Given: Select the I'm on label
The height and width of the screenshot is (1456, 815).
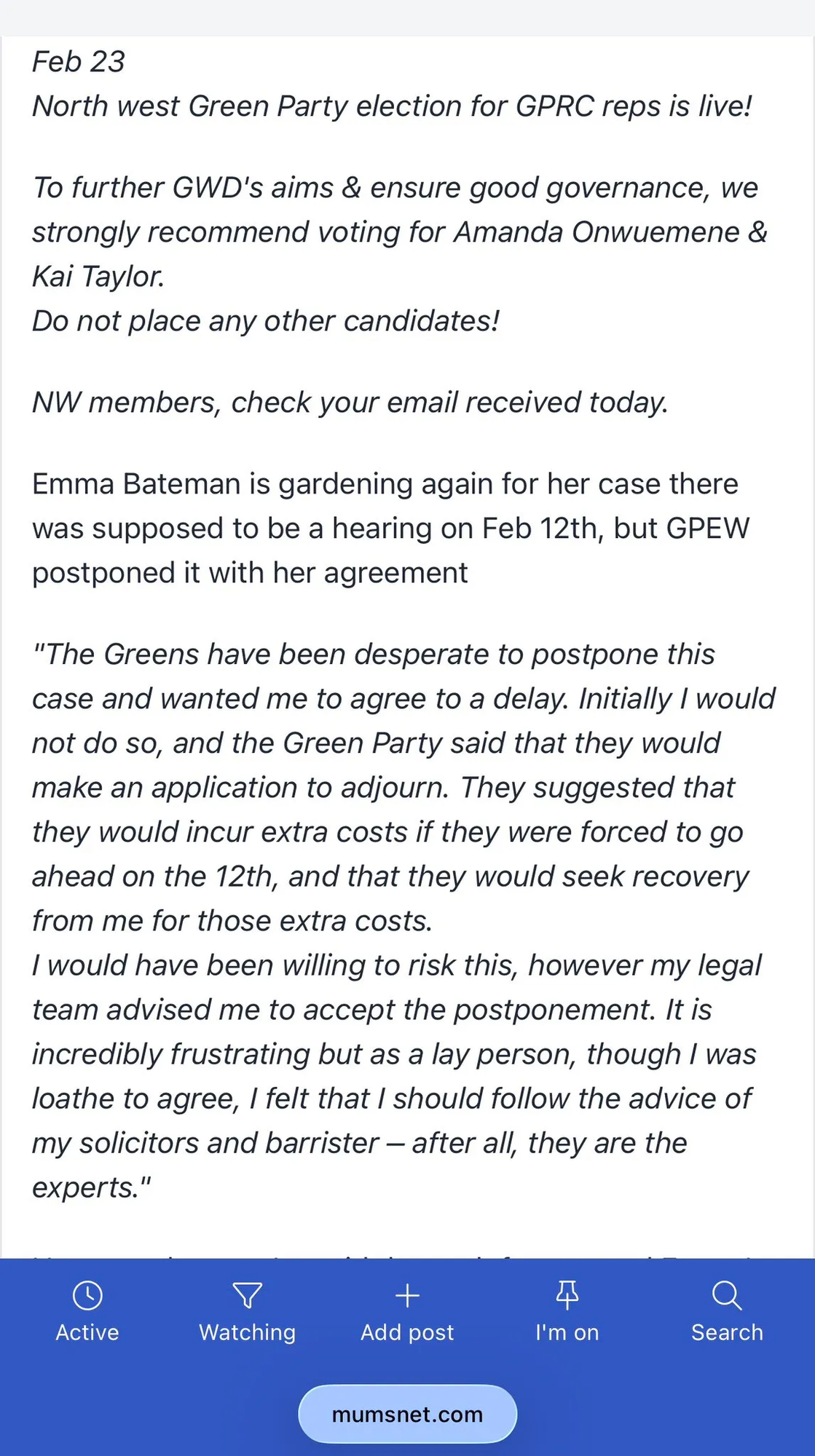Looking at the screenshot, I should [567, 1332].
